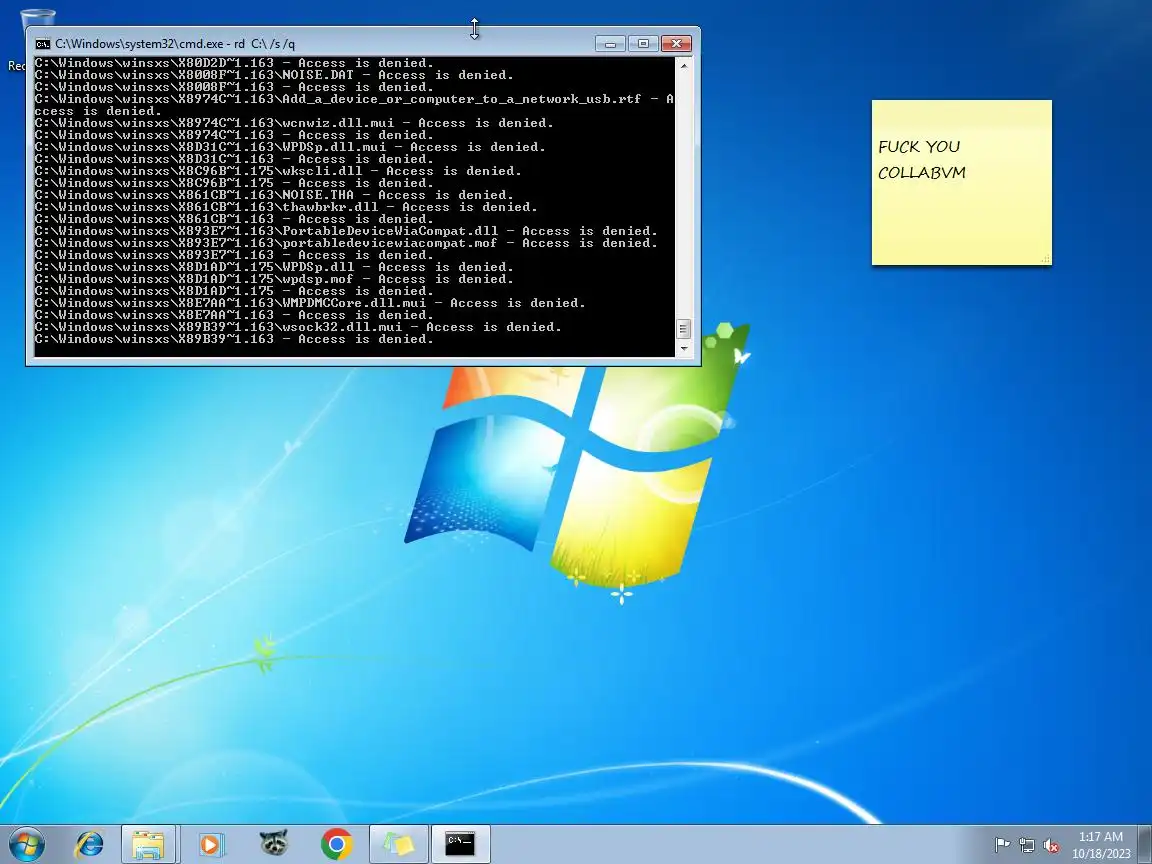This screenshot has width=1152, height=864.
Task: Launch Google Chrome from the taskbar
Action: click(336, 844)
